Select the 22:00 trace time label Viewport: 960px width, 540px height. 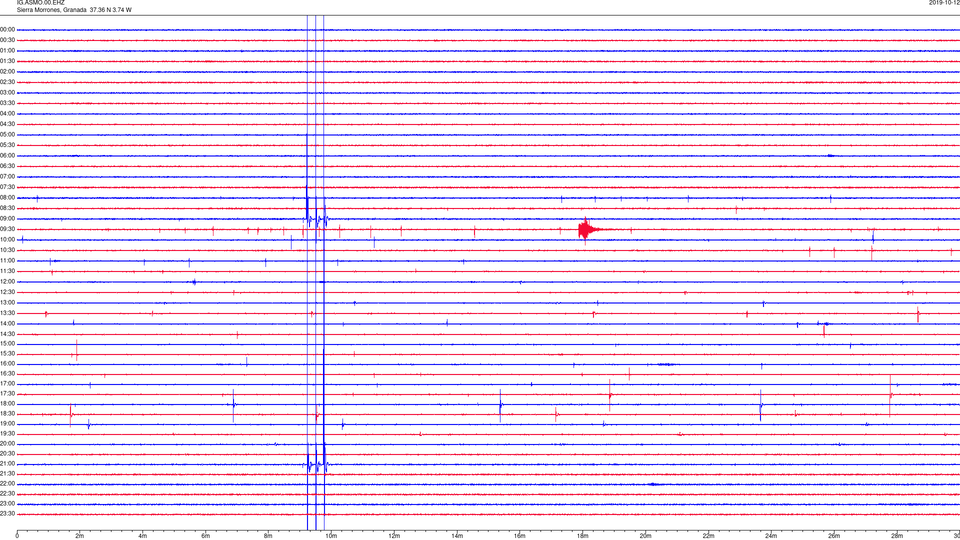(x=7, y=484)
